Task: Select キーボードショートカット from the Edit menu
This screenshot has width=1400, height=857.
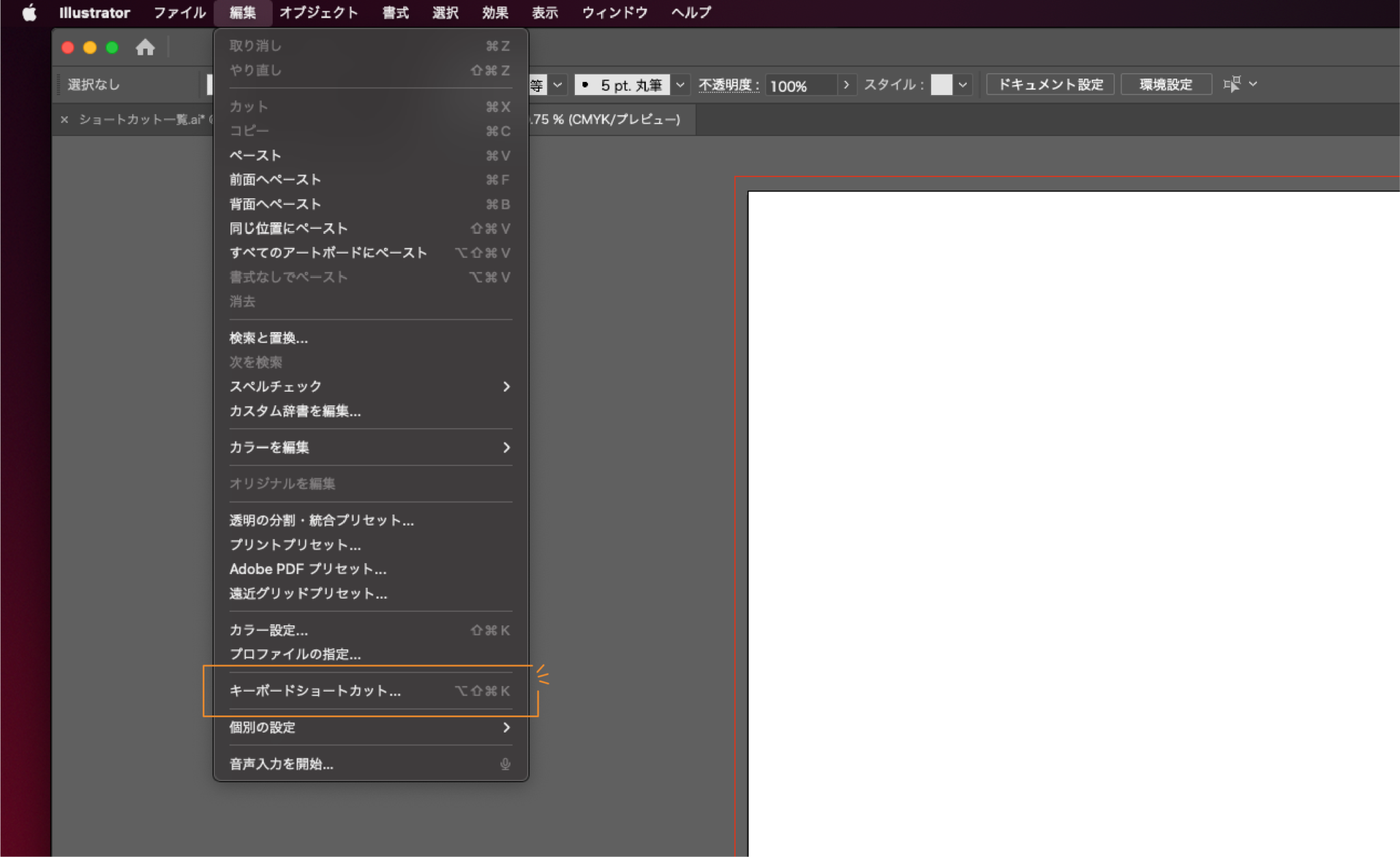Action: click(314, 691)
